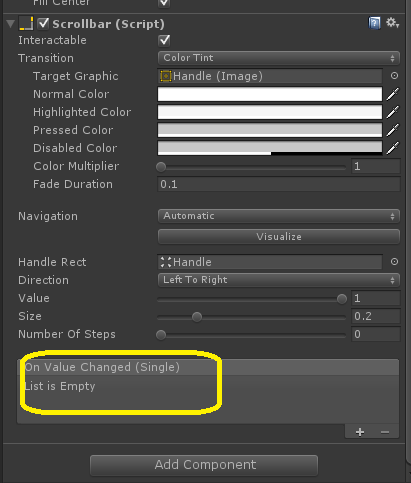Open object picker for Target Graphic

(394, 76)
